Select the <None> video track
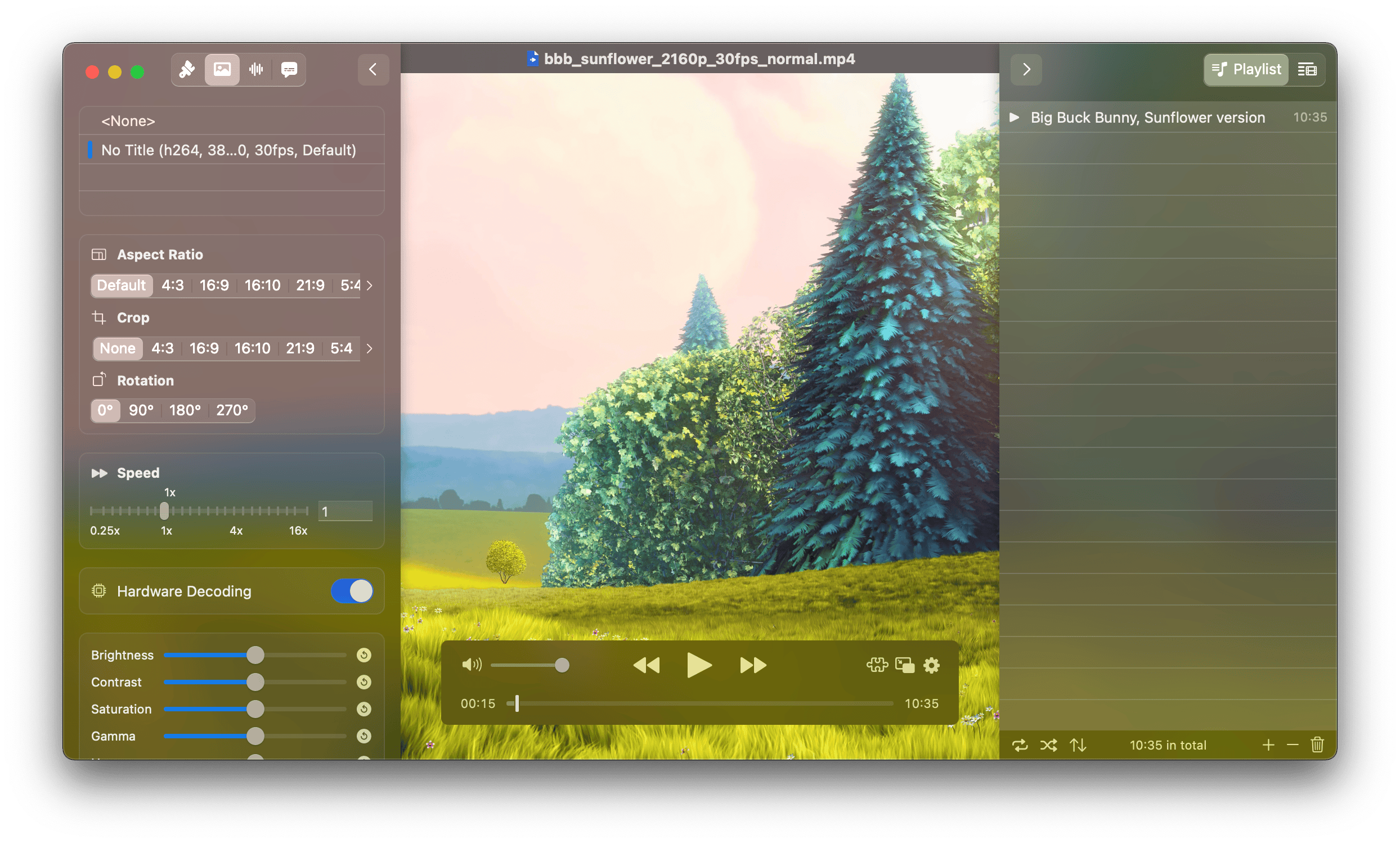The height and width of the screenshot is (843, 1400). pos(232,121)
